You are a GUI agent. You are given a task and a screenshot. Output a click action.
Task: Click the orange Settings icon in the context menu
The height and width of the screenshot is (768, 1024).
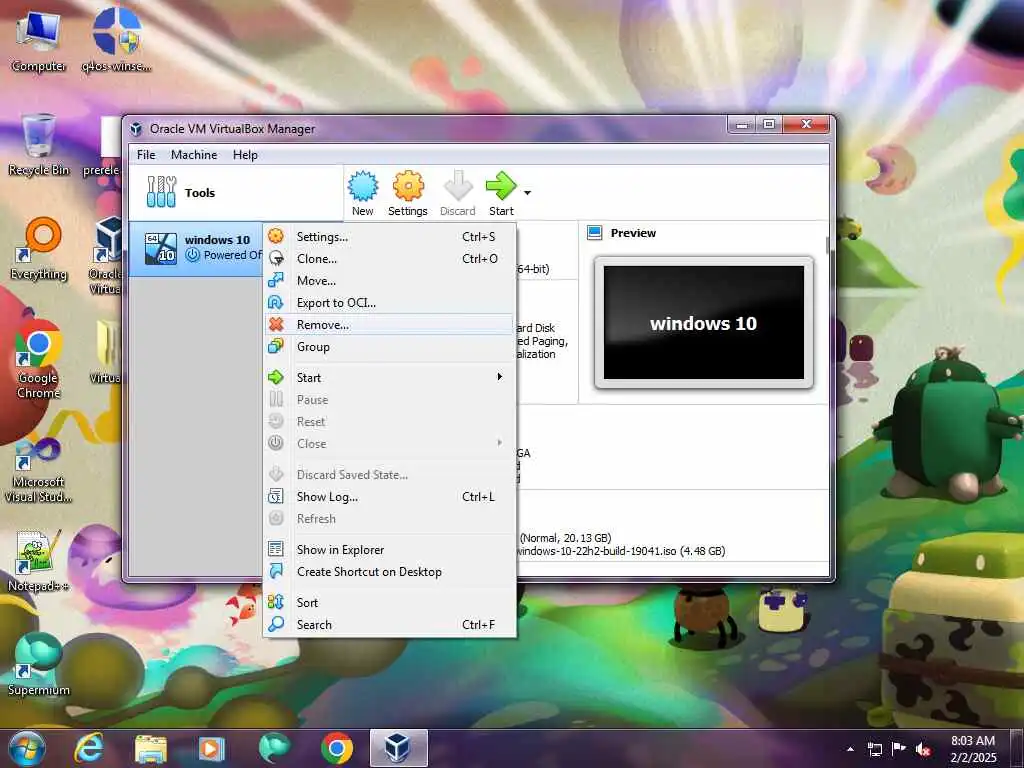(276, 236)
